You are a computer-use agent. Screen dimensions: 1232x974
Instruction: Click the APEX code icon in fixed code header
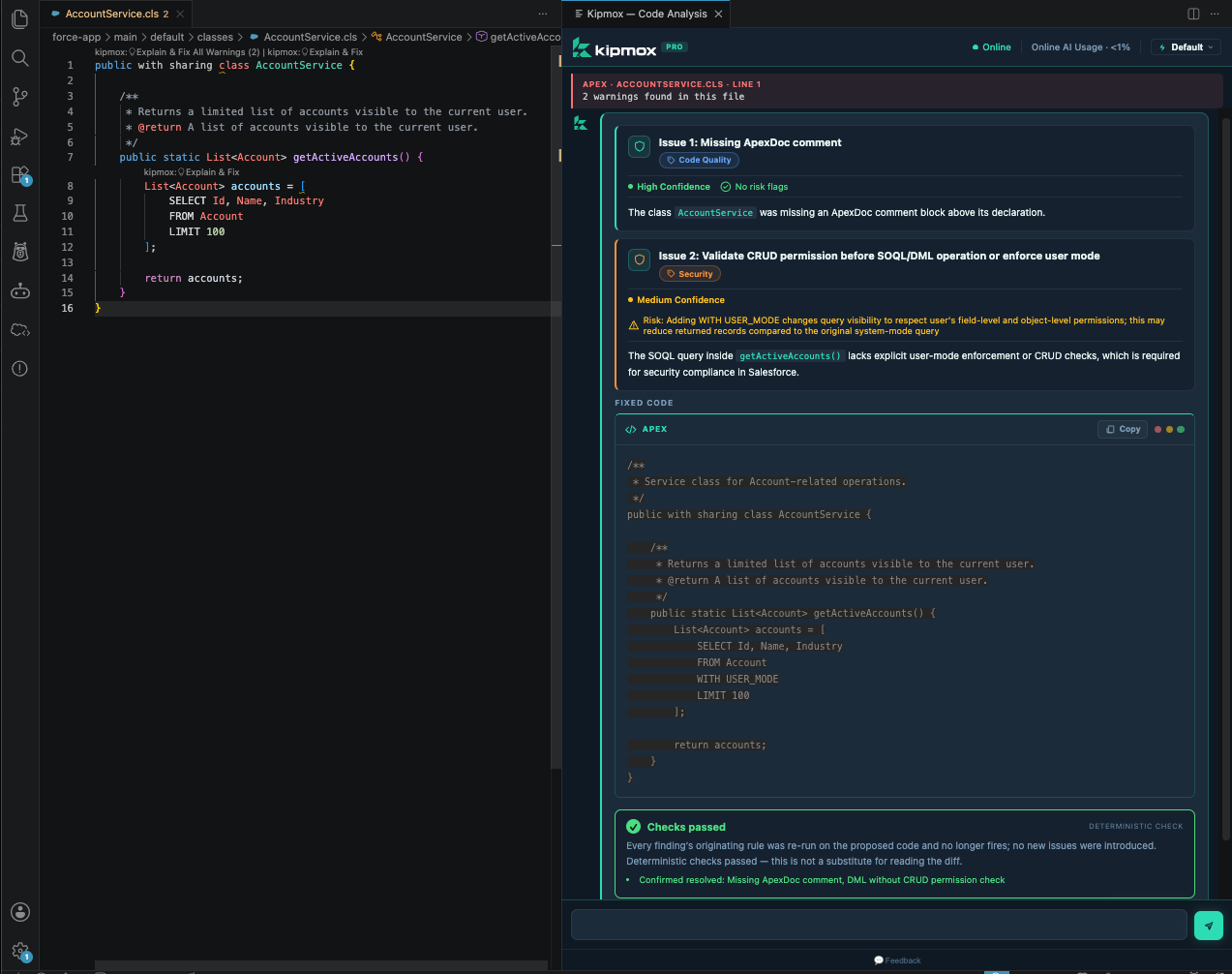631,429
